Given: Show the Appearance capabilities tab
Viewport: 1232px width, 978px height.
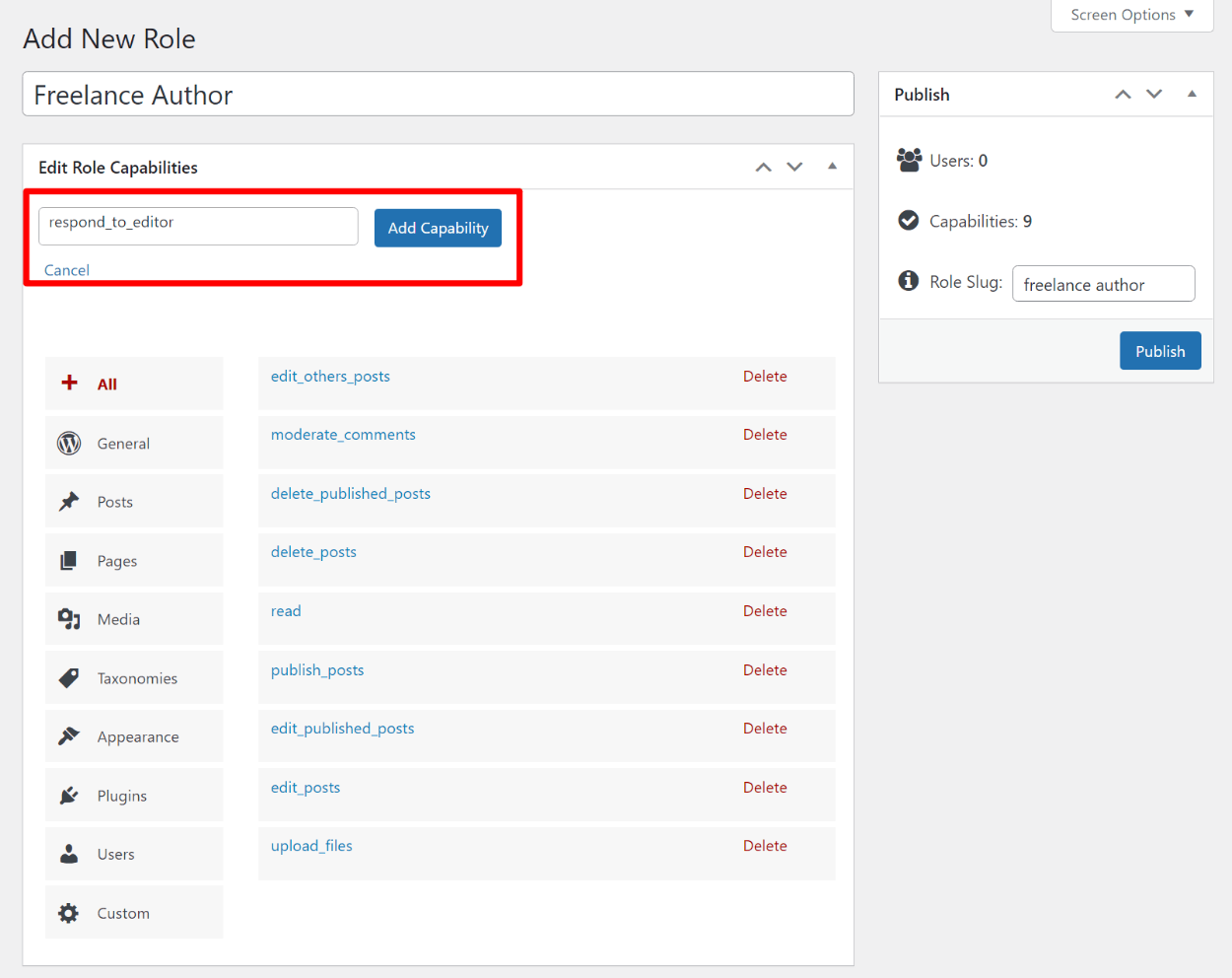Looking at the screenshot, I should coord(134,735).
